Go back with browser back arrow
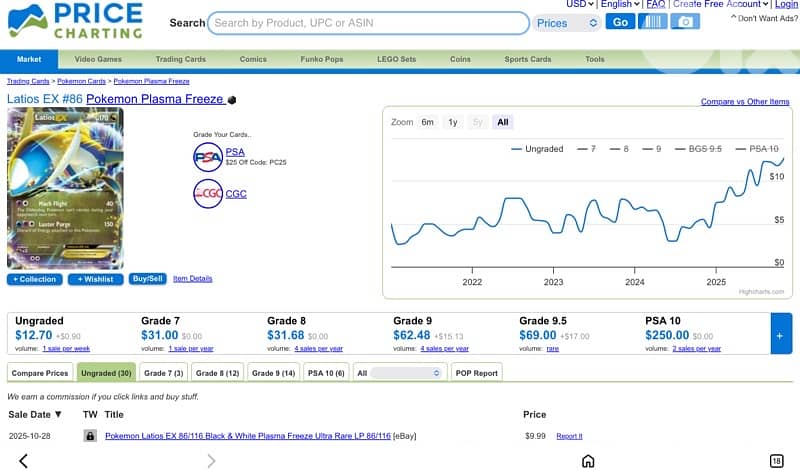Image resolution: width=800 pixels, height=470 pixels. [24, 460]
